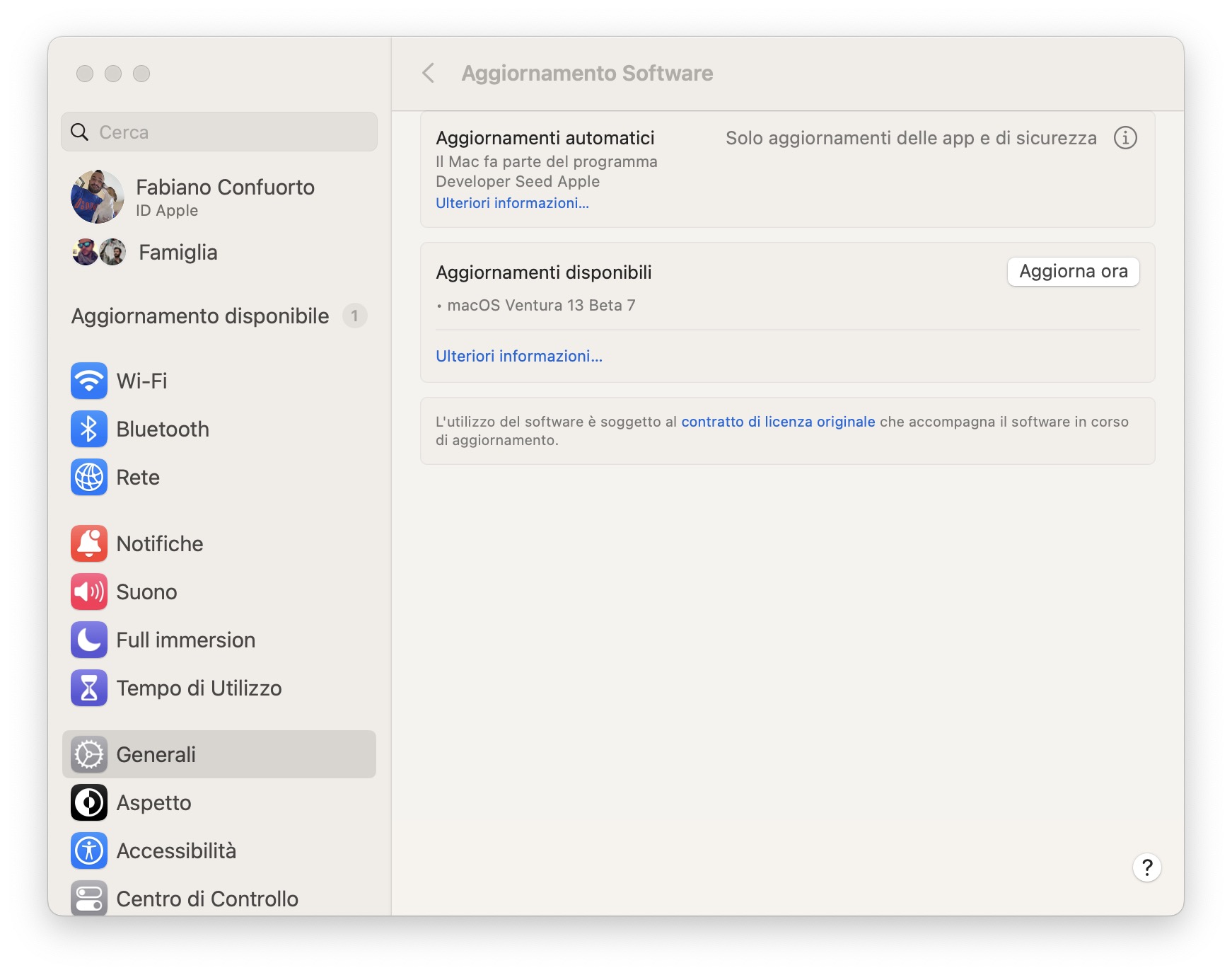Click the Tempo di Utilizzo hourglass icon
The height and width of the screenshot is (975, 1232).
(x=89, y=688)
